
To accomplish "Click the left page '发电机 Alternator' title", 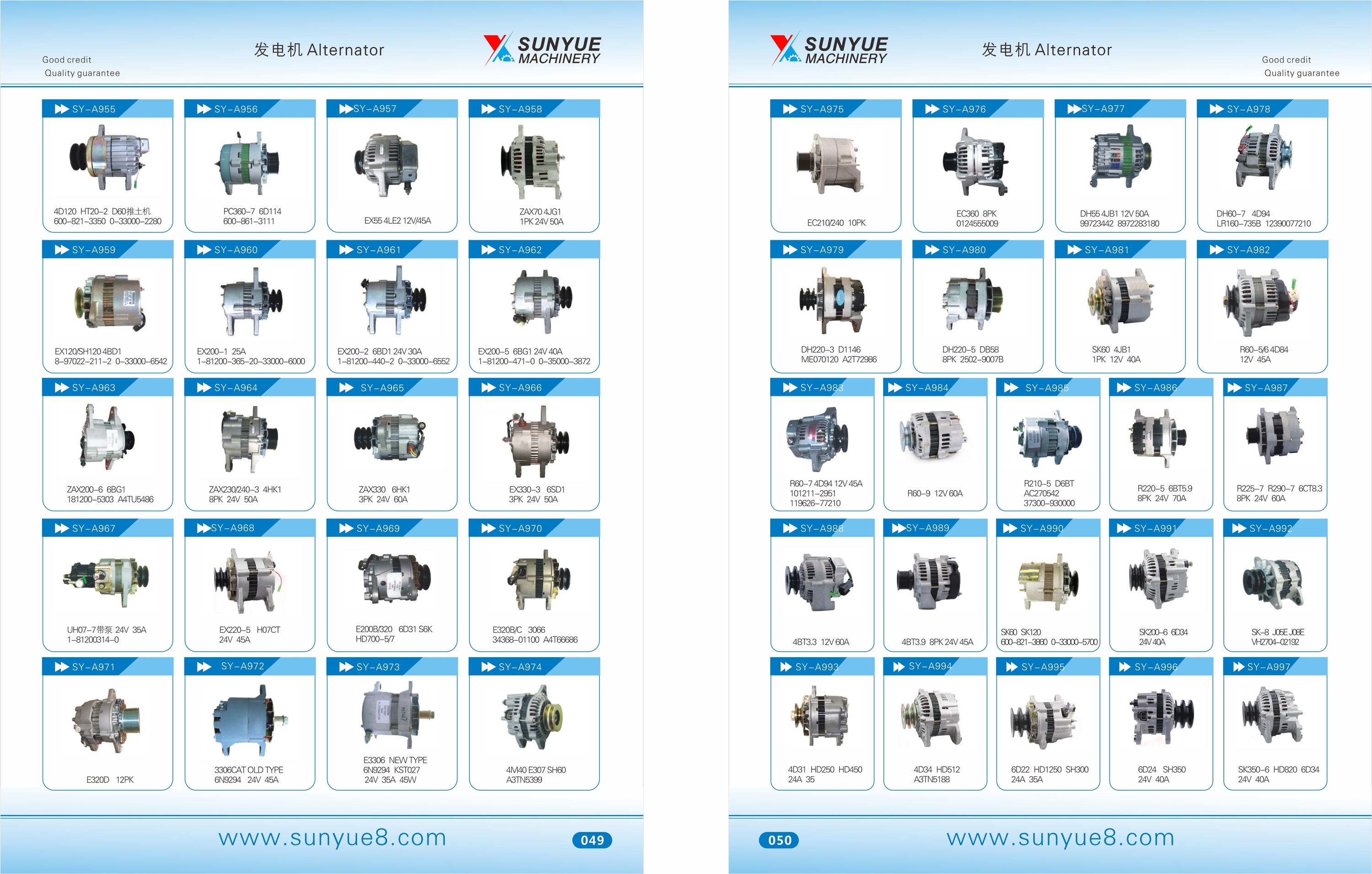I will [x=319, y=50].
